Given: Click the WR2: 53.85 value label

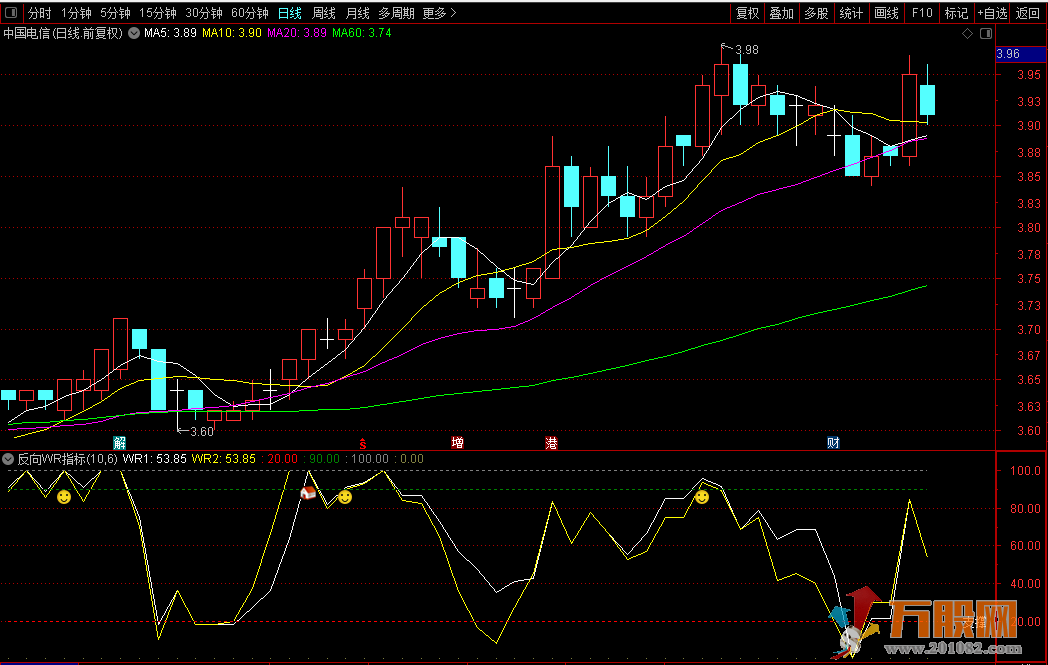Looking at the screenshot, I should click(223, 459).
